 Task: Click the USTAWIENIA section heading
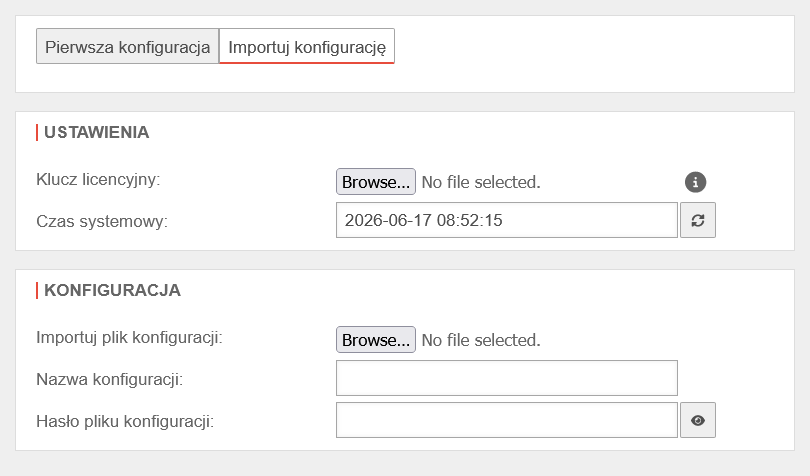97,132
